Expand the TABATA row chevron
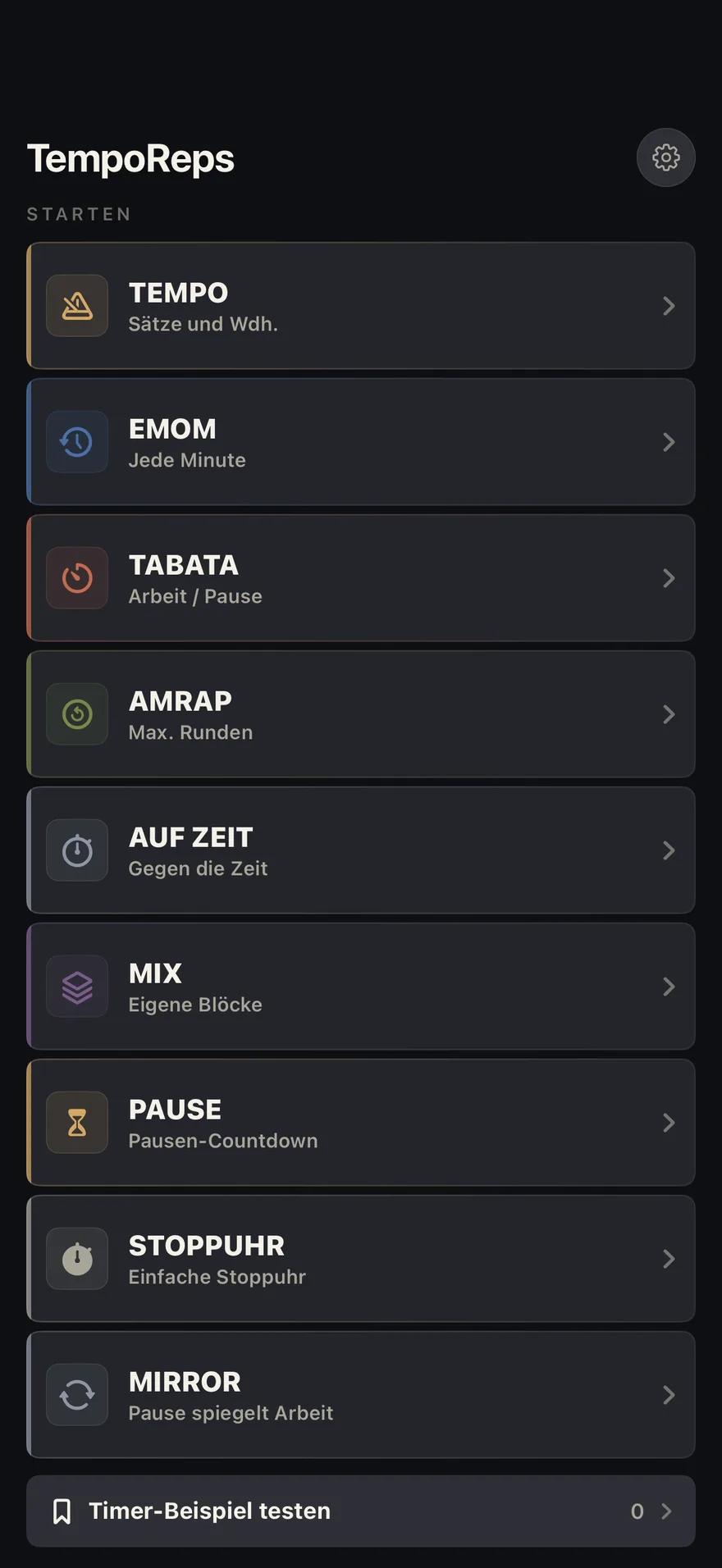The height and width of the screenshot is (1568, 722). pyautogui.click(x=669, y=578)
